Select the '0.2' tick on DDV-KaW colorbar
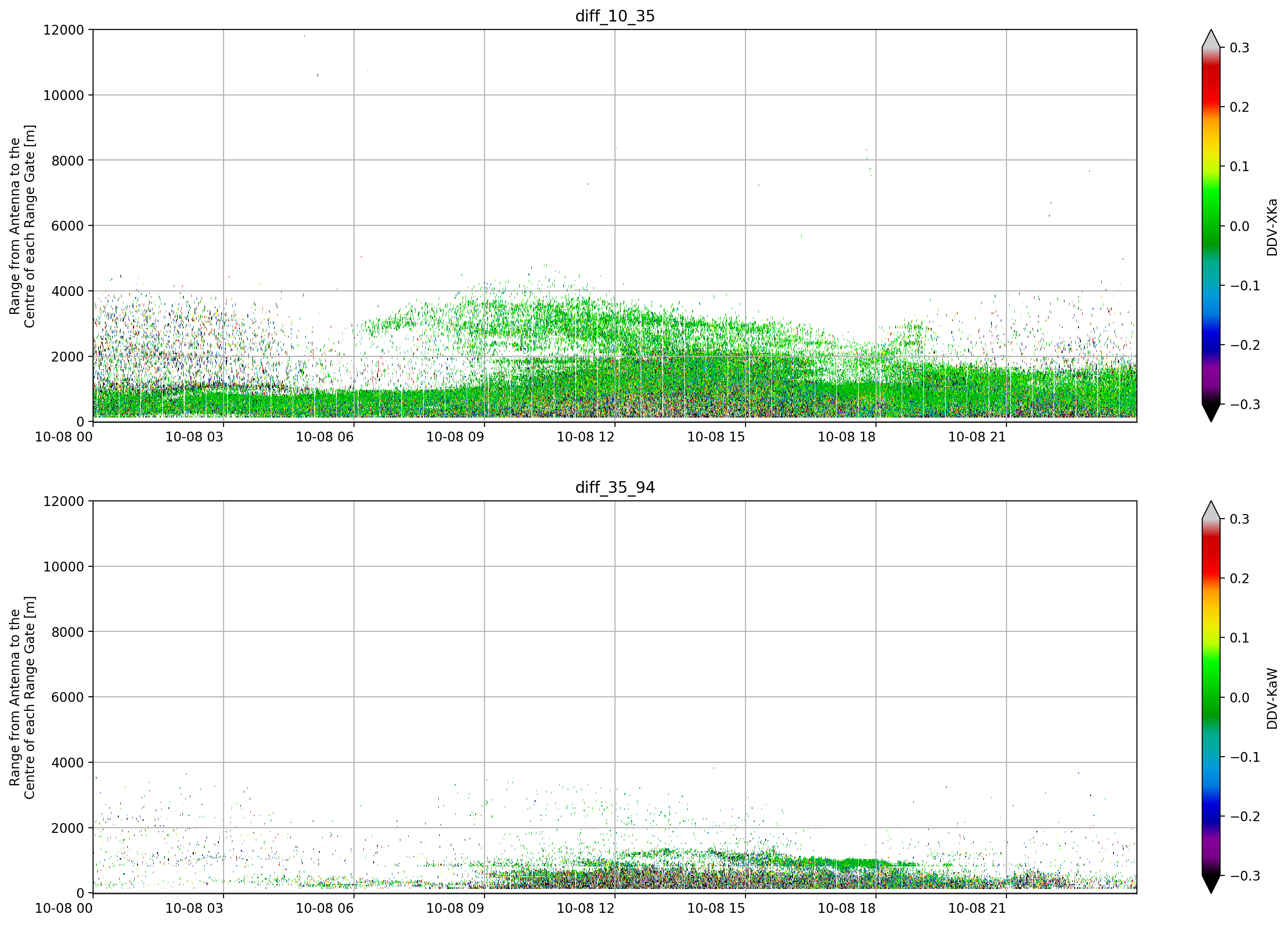 coord(1240,578)
